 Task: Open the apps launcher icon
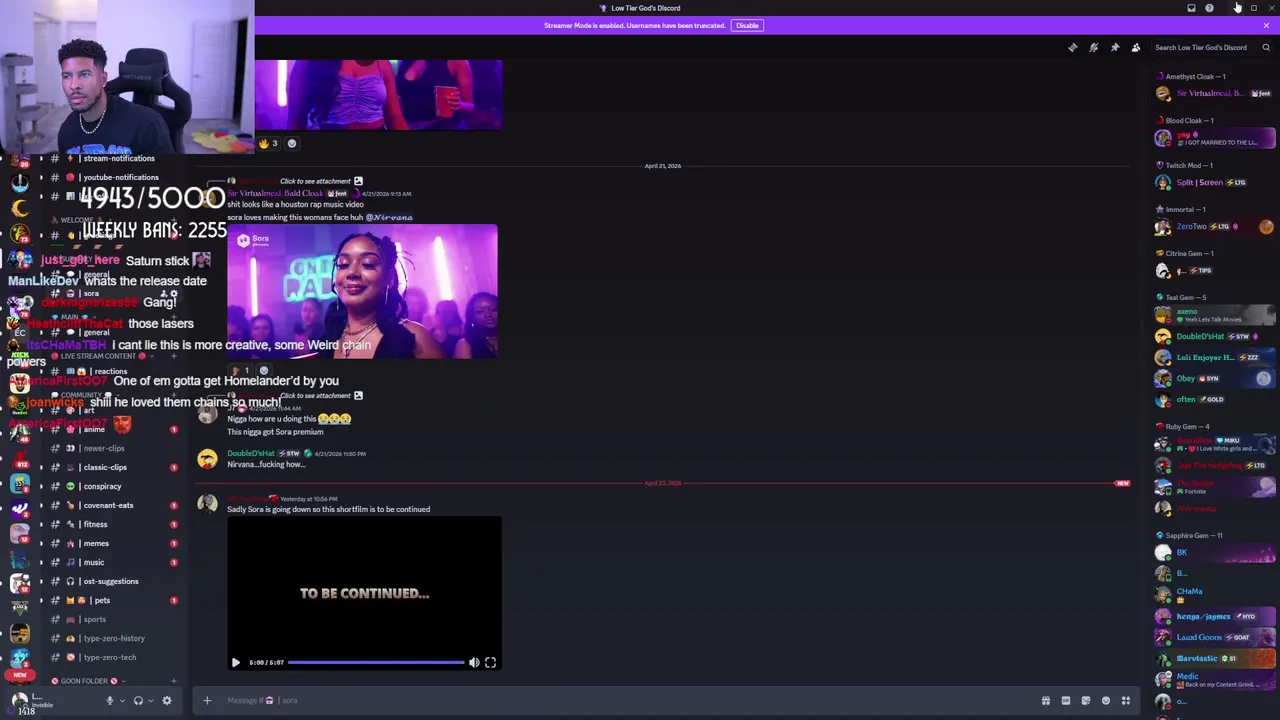pos(1126,700)
